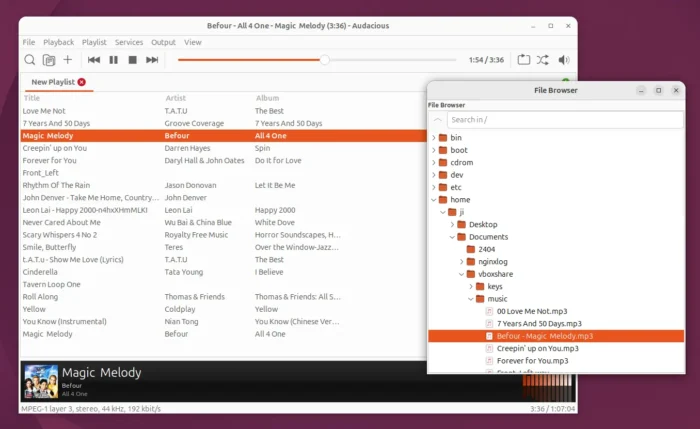700x429 pixels.
Task: Select the Yellow track by Coldplay
Action: (223, 309)
